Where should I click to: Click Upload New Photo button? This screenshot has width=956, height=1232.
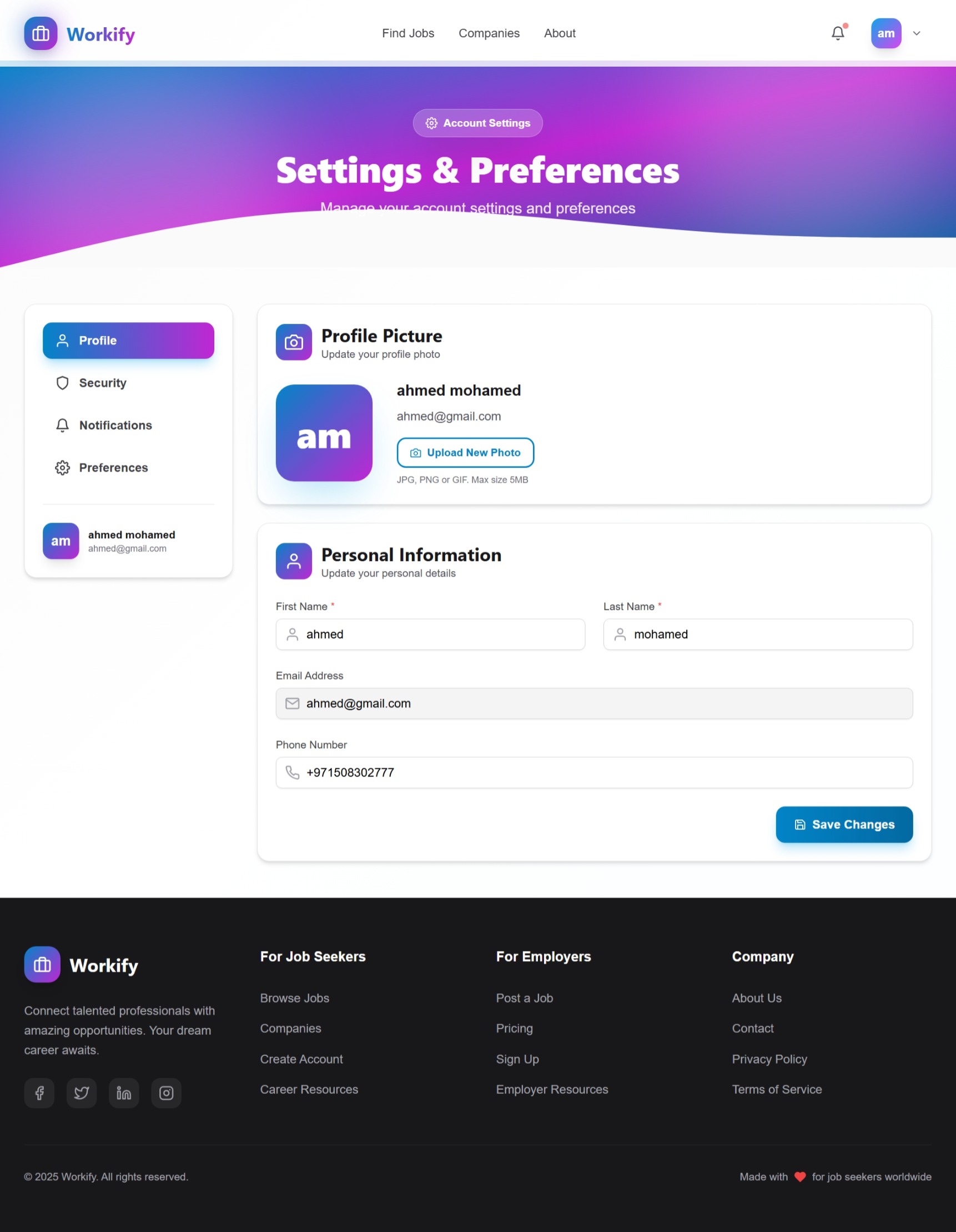[x=465, y=453]
